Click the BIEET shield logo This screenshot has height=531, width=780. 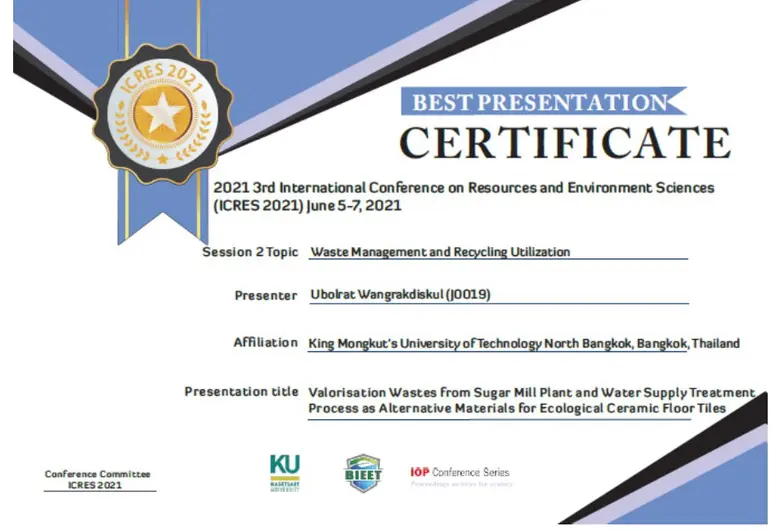[x=362, y=472]
